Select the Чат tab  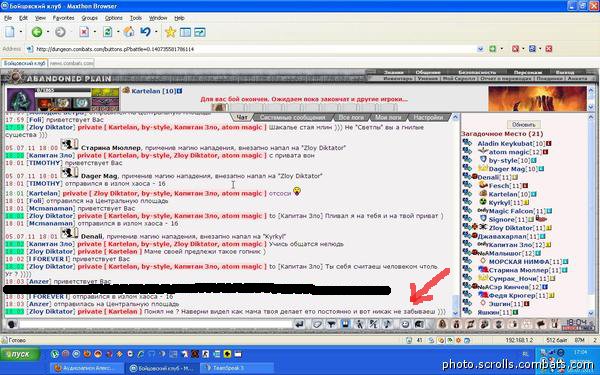point(242,117)
